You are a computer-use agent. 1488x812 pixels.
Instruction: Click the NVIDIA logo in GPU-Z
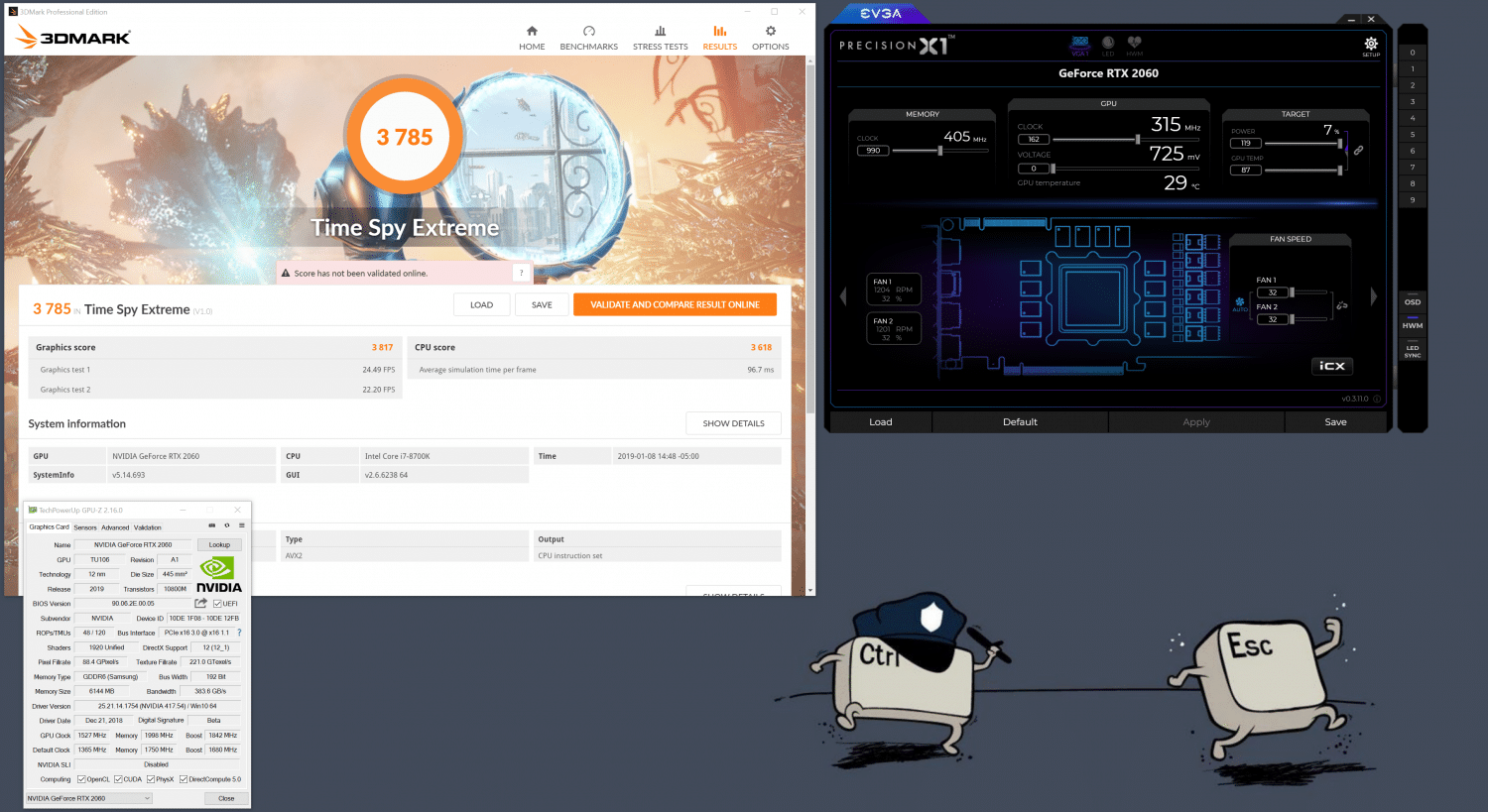click(218, 574)
